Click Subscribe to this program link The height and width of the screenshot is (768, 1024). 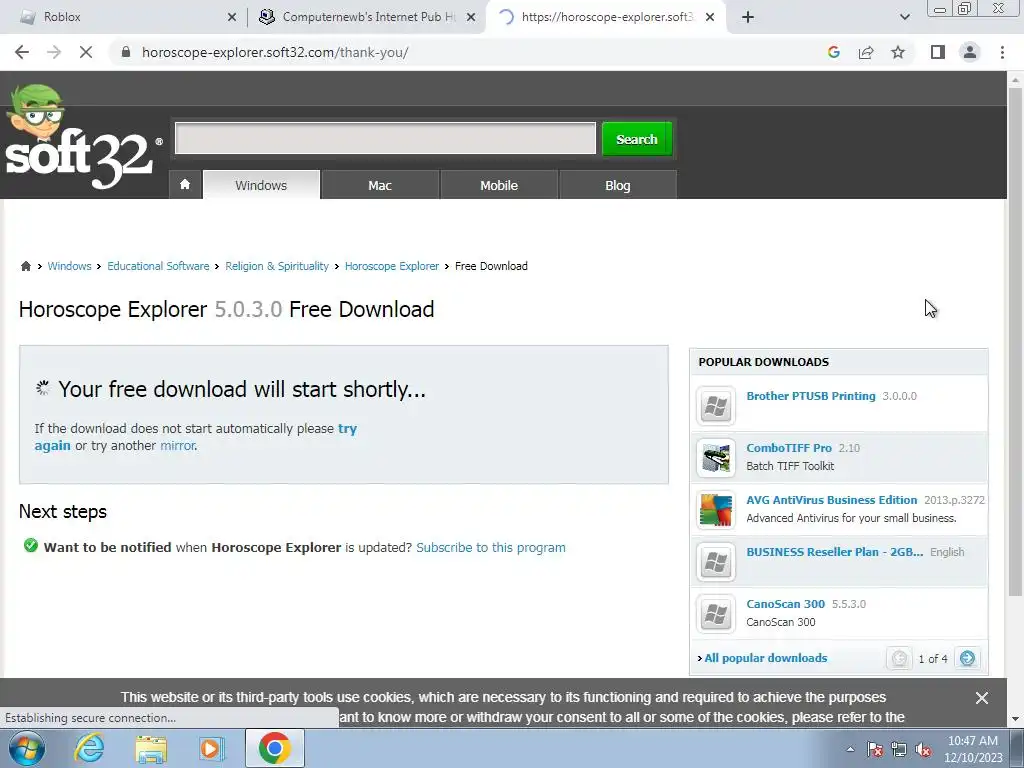point(491,547)
